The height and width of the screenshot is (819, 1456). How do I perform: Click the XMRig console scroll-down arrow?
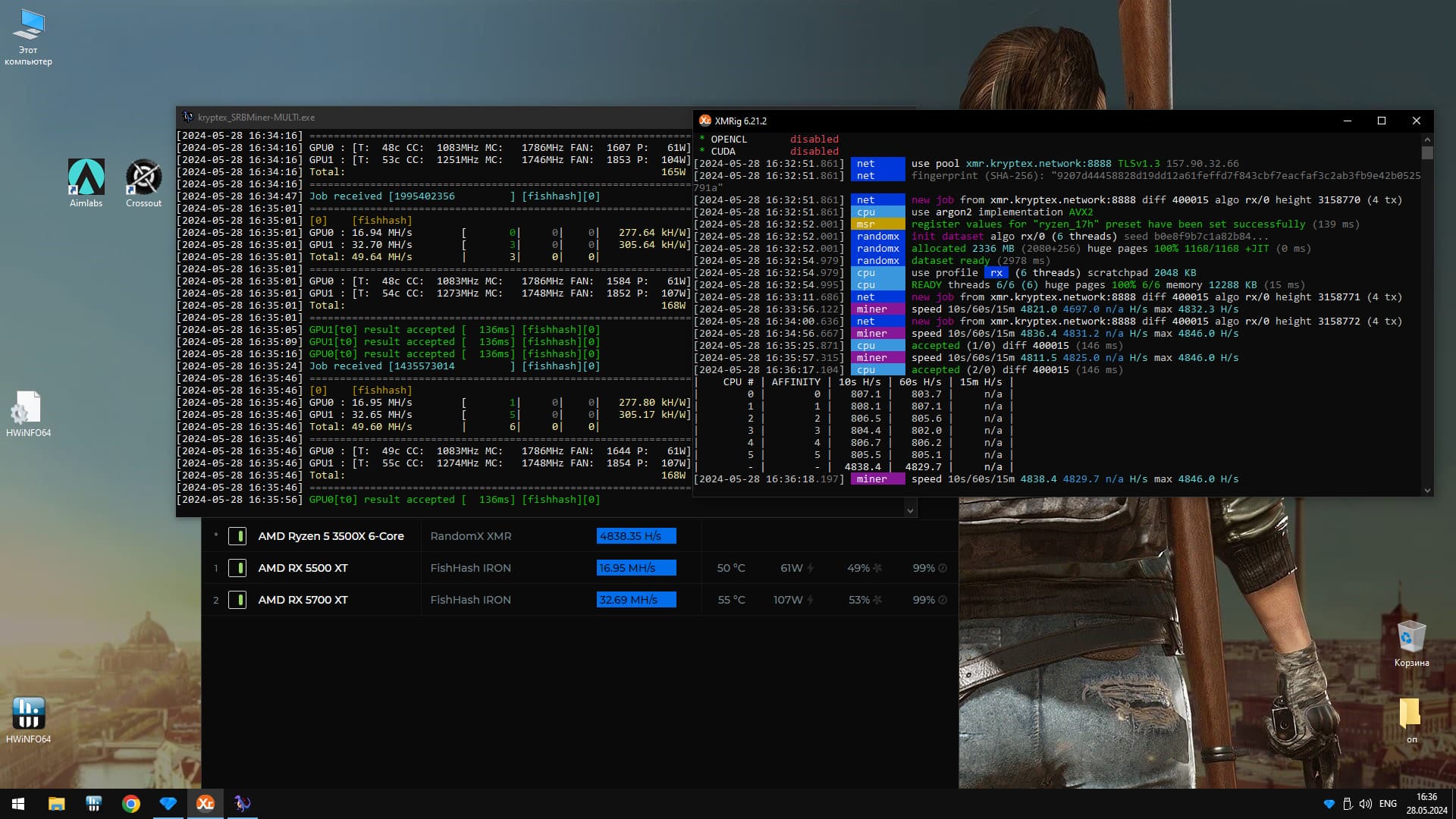[x=1427, y=490]
